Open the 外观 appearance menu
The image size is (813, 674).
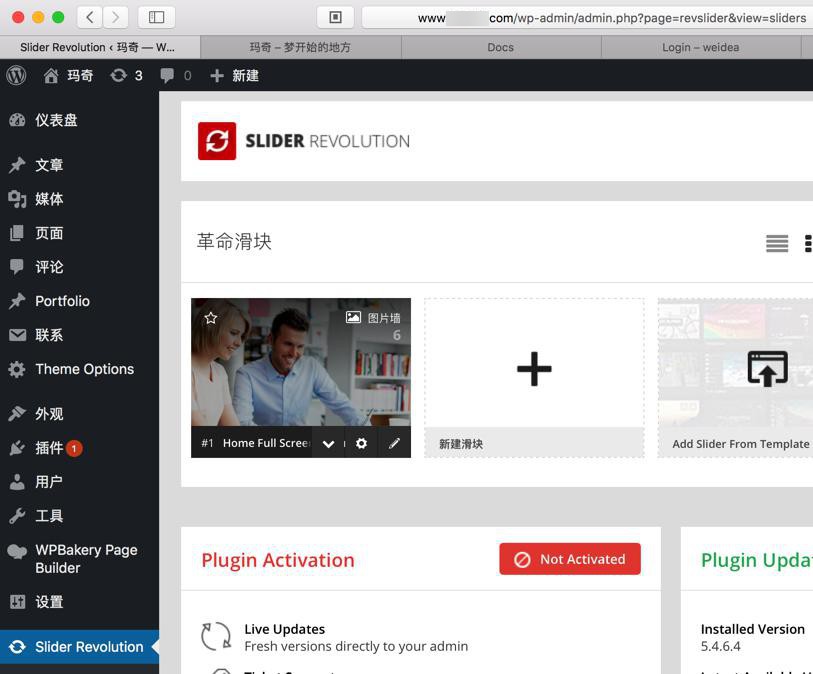pyautogui.click(x=79, y=414)
